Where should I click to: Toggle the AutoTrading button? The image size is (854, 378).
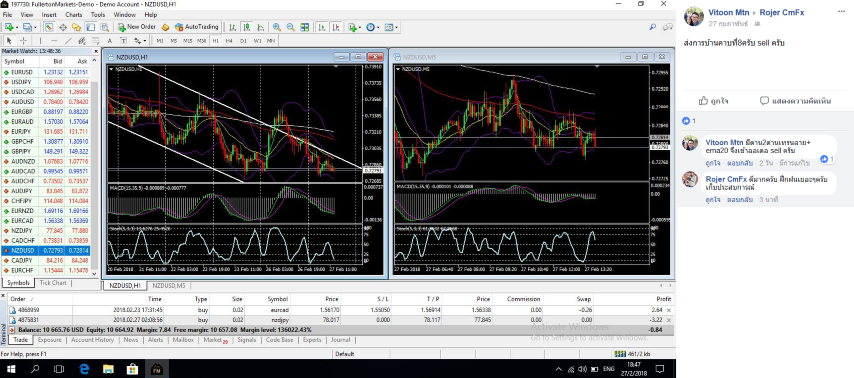click(197, 27)
